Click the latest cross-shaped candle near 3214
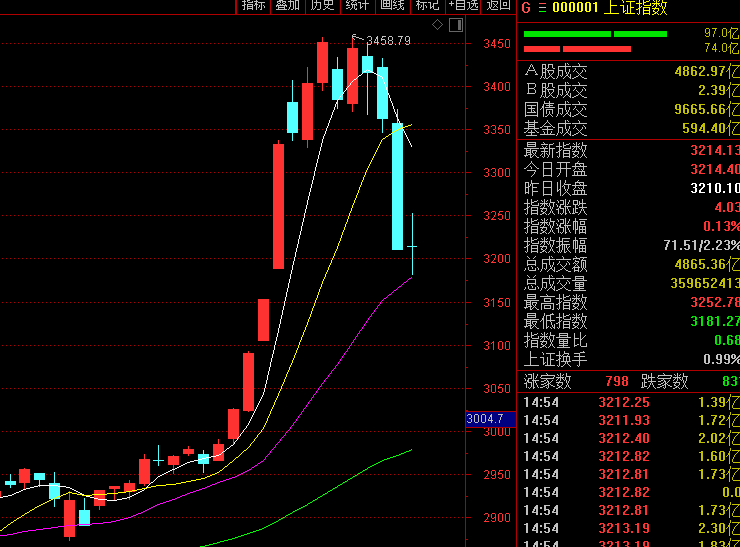The width and height of the screenshot is (740, 547). coord(412,245)
